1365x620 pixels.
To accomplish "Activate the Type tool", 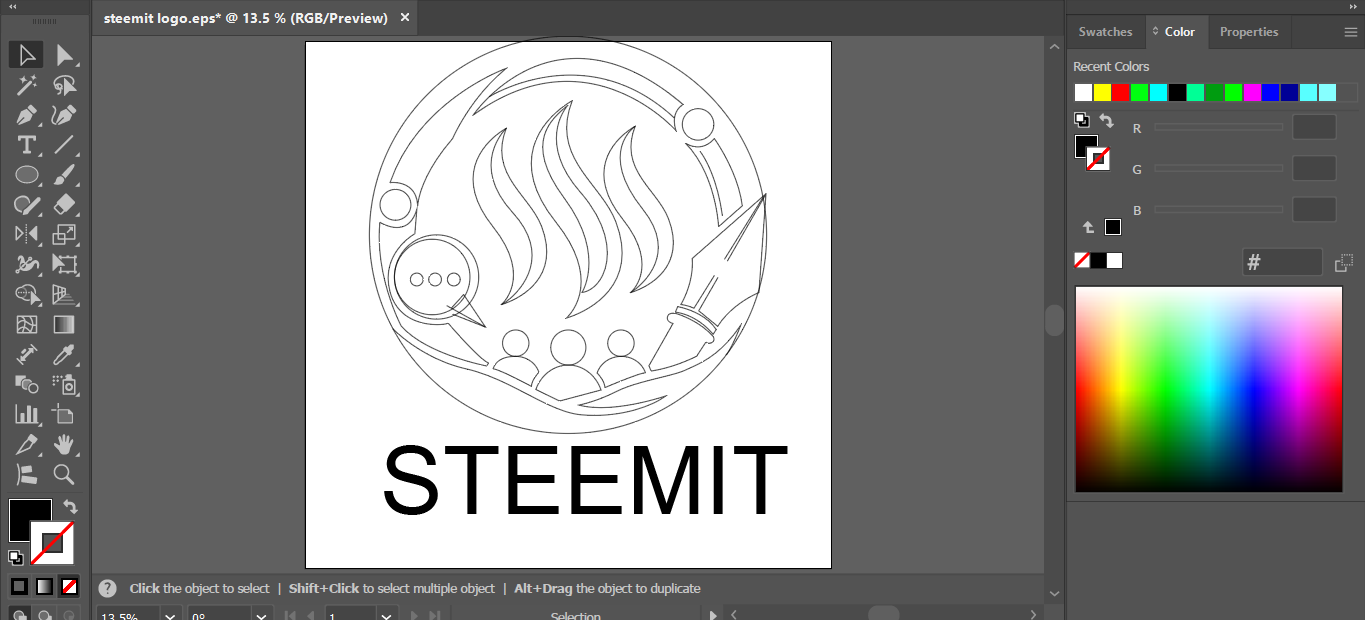I will click(x=27, y=145).
